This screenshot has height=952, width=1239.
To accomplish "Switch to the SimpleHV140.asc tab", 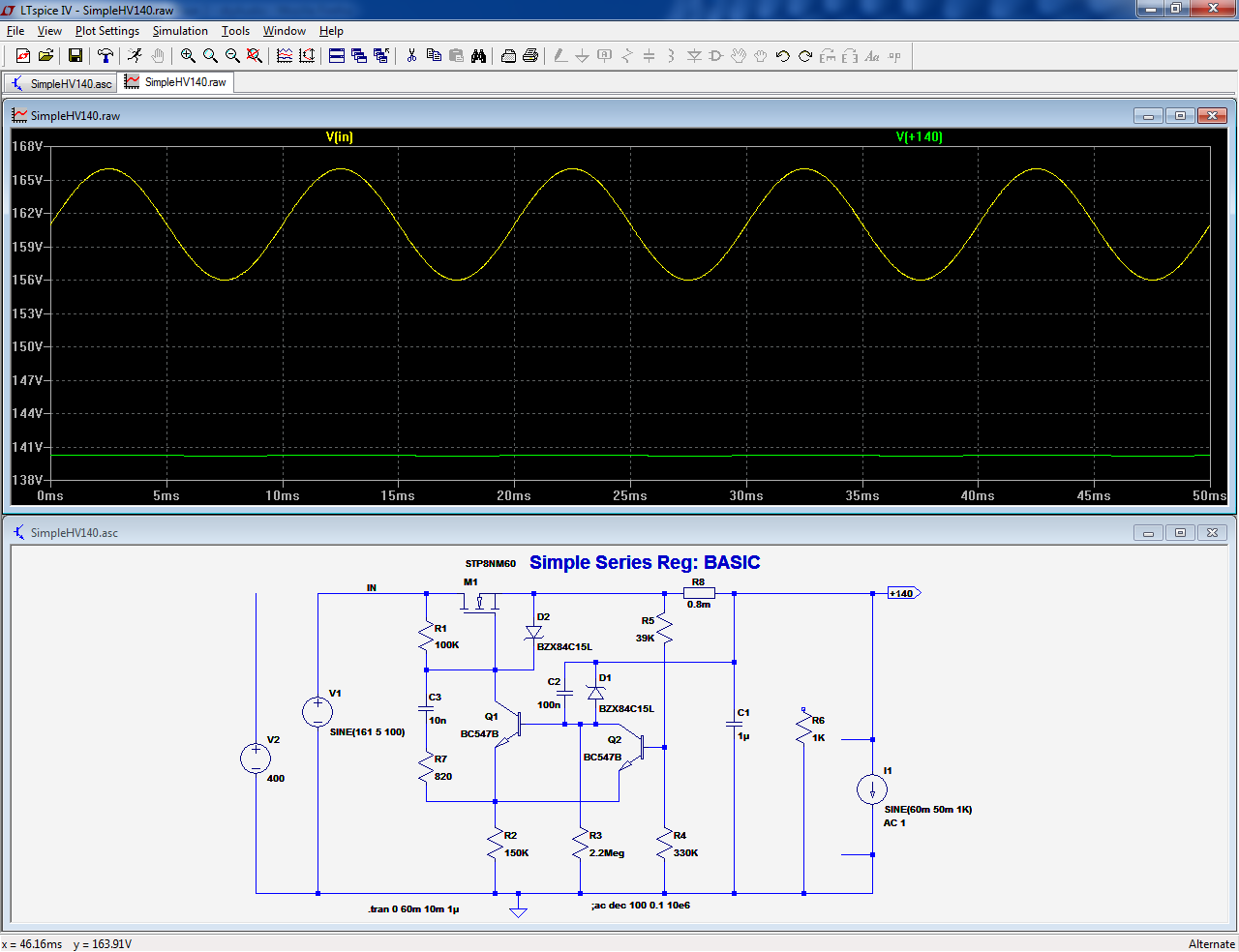I will 61,83.
